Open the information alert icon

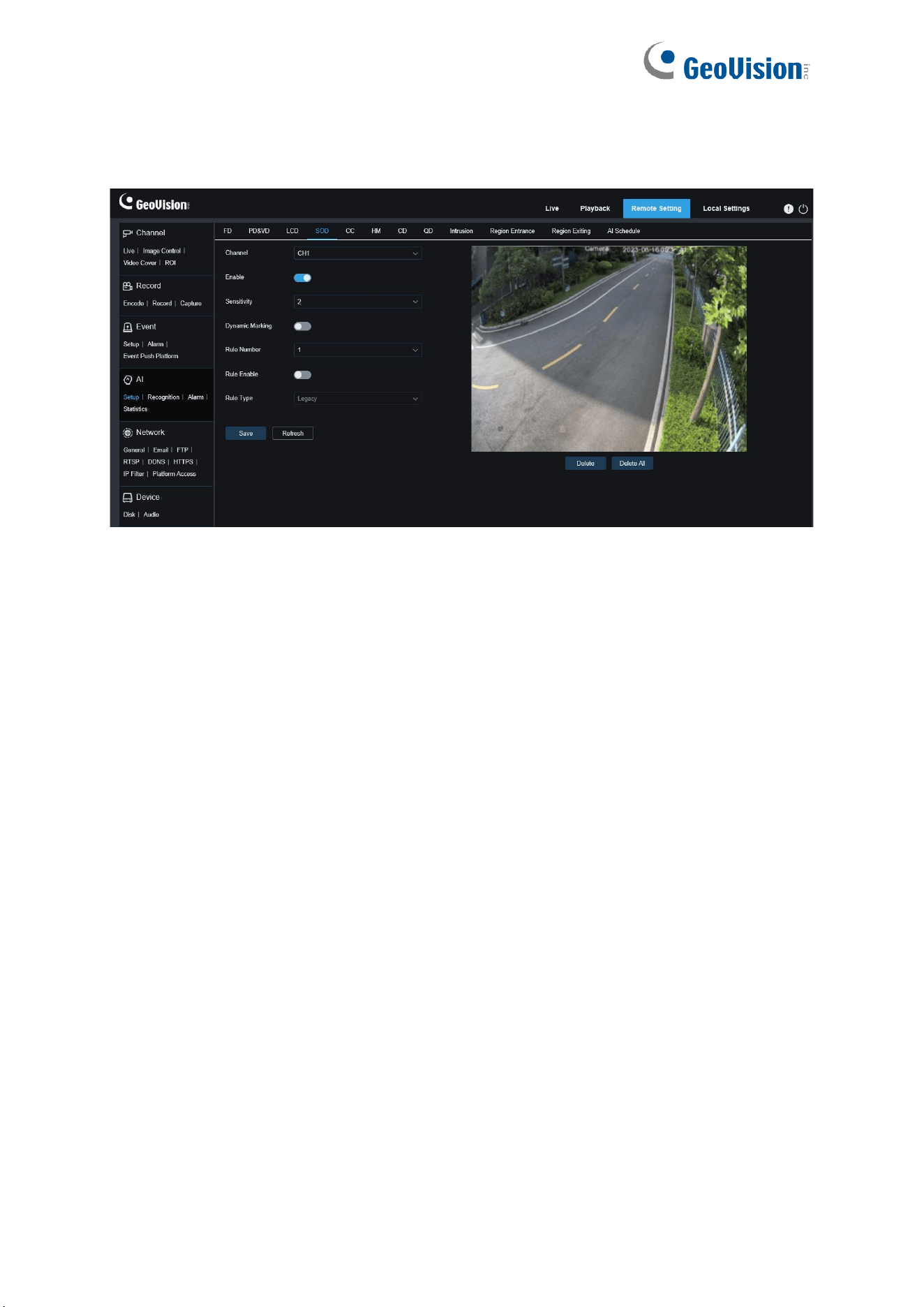[x=789, y=209]
